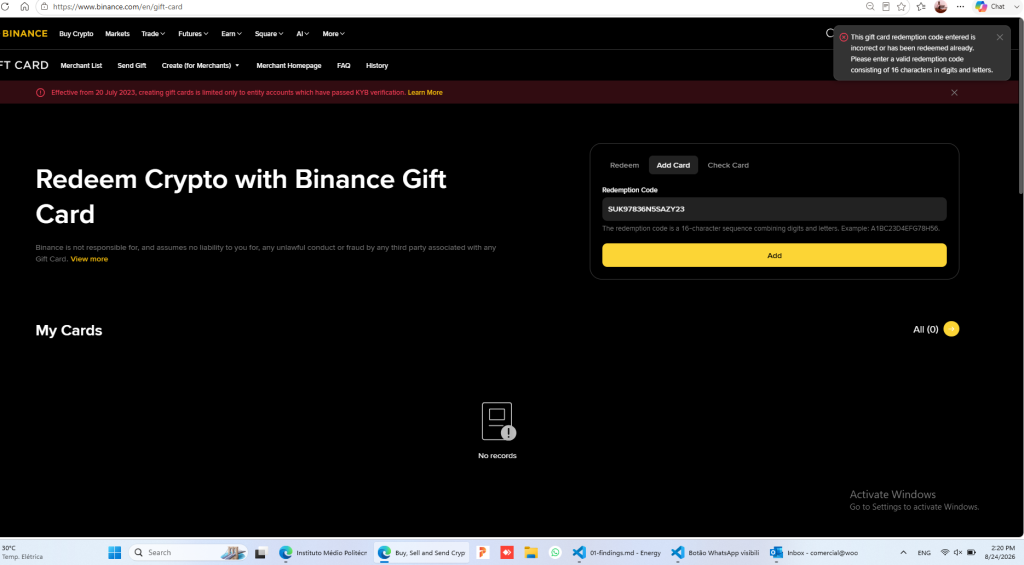Open Outlook Inbox from taskbar

pos(814,553)
